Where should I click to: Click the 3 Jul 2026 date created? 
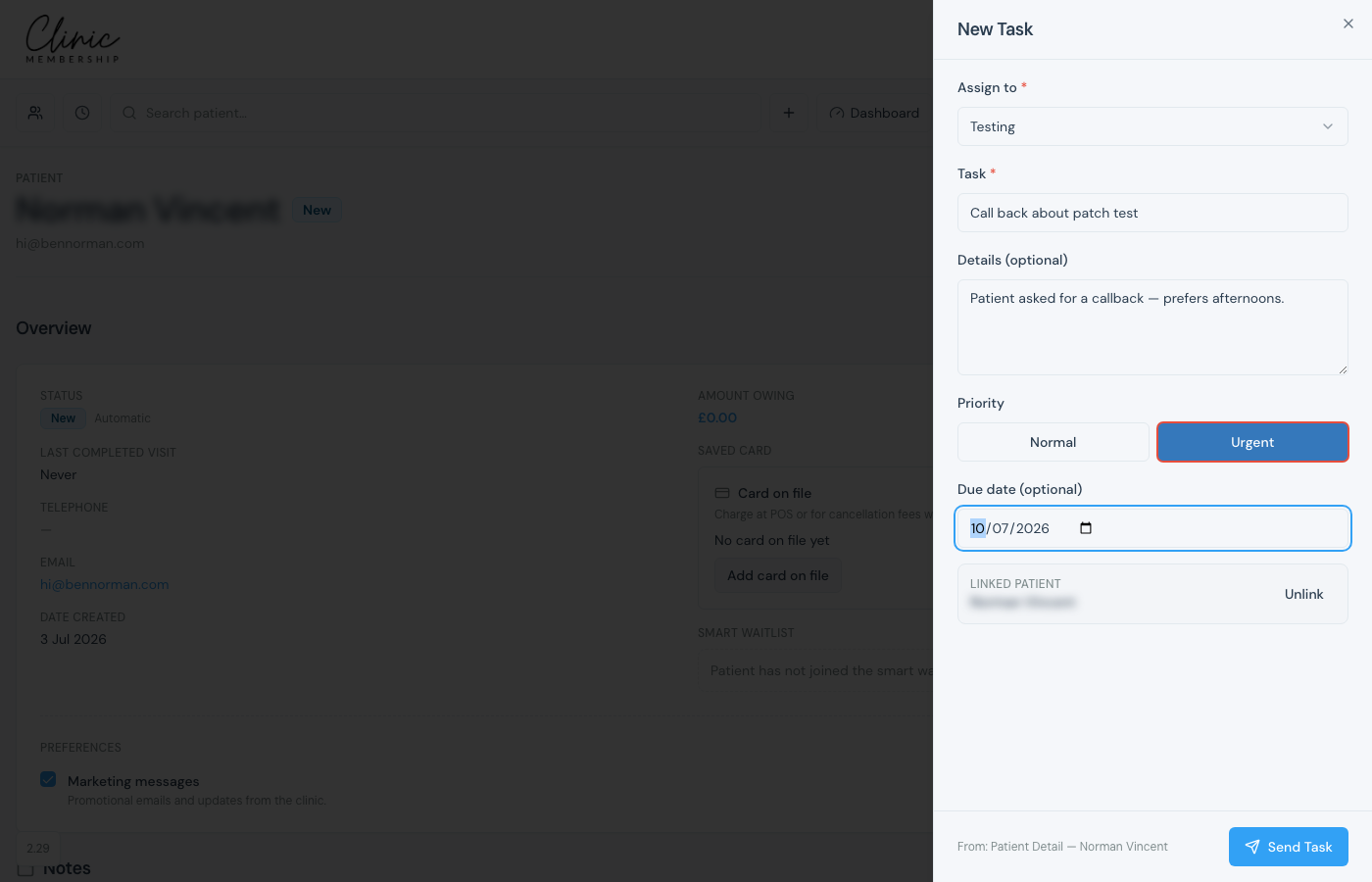pos(73,639)
